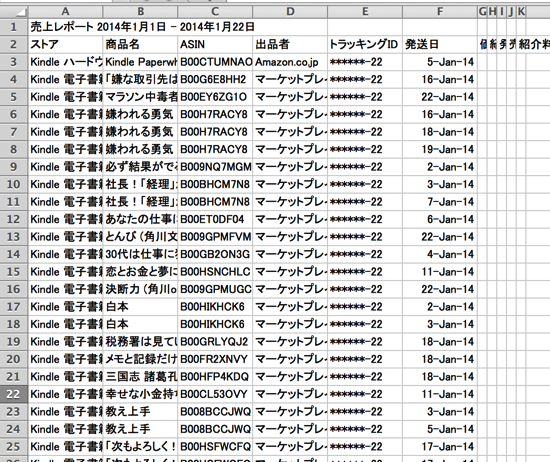Select product cell 三国志 諸葛孔
This screenshot has height=462, width=550.
click(140, 377)
